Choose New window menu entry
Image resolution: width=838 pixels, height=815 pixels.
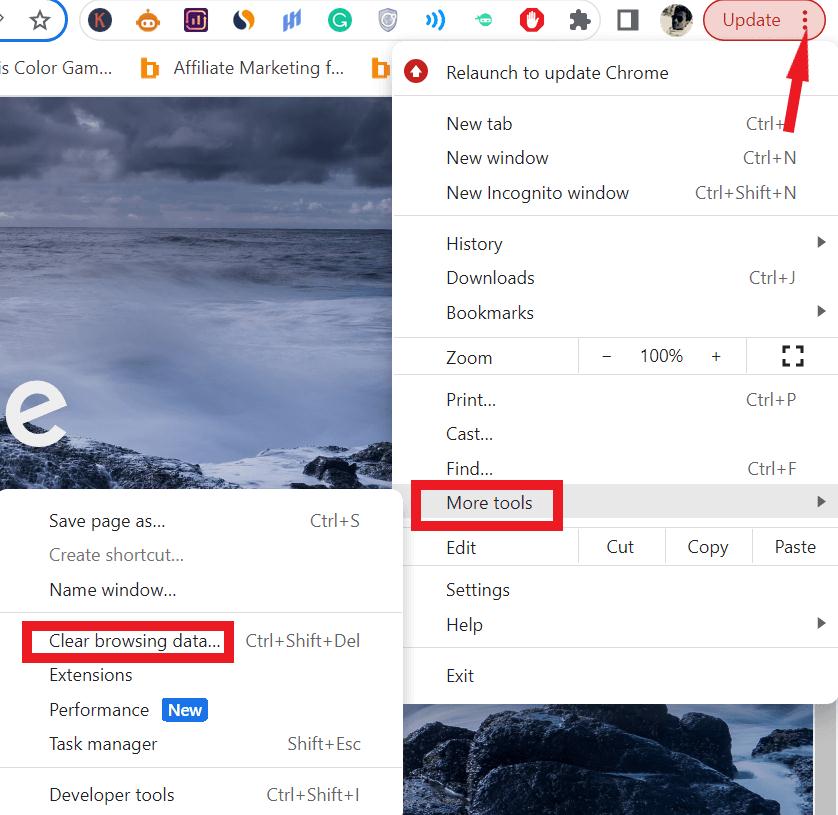615,158
